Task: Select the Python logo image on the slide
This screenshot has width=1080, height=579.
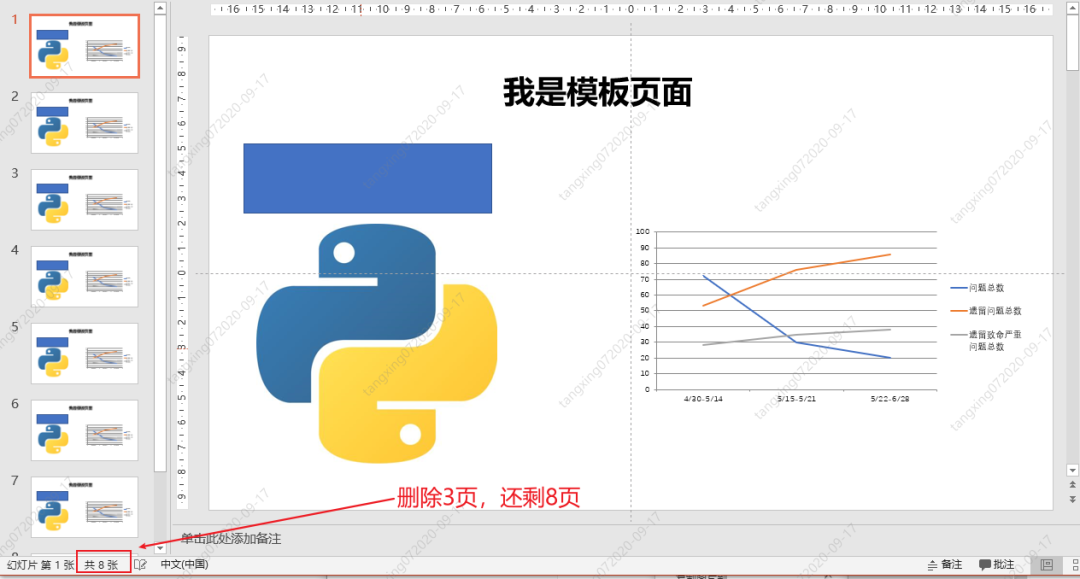Action: (x=377, y=343)
